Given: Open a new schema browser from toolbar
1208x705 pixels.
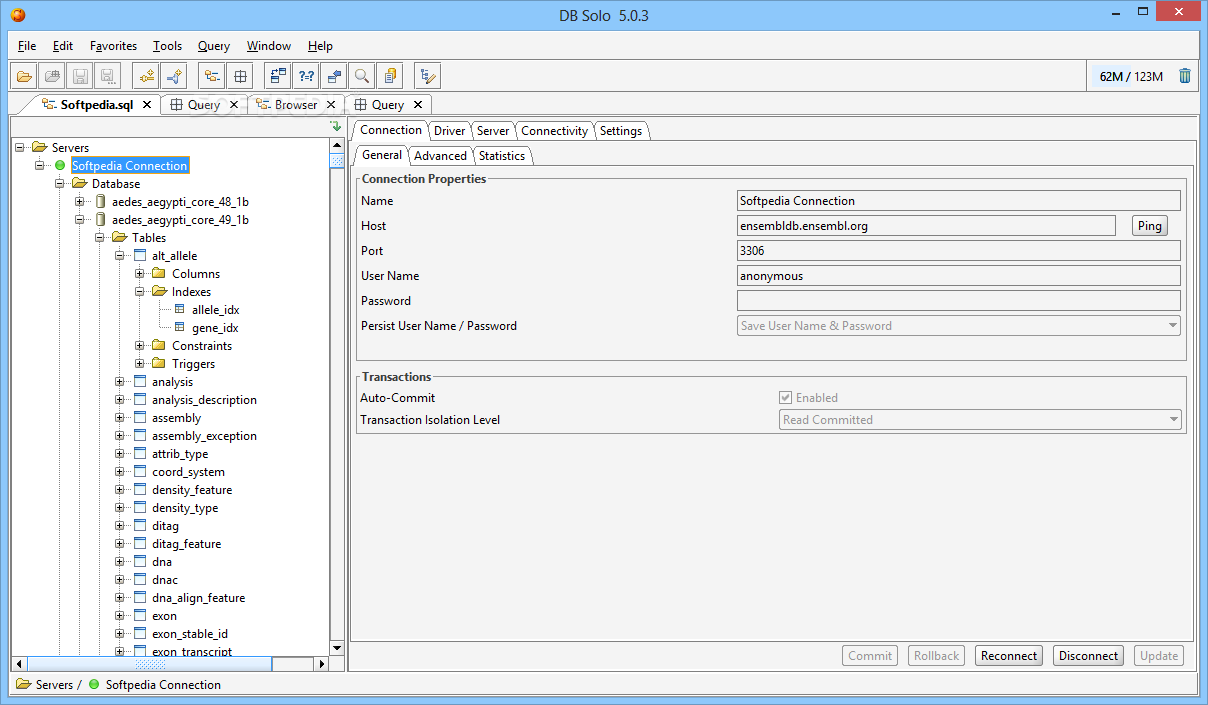Looking at the screenshot, I should coord(212,76).
